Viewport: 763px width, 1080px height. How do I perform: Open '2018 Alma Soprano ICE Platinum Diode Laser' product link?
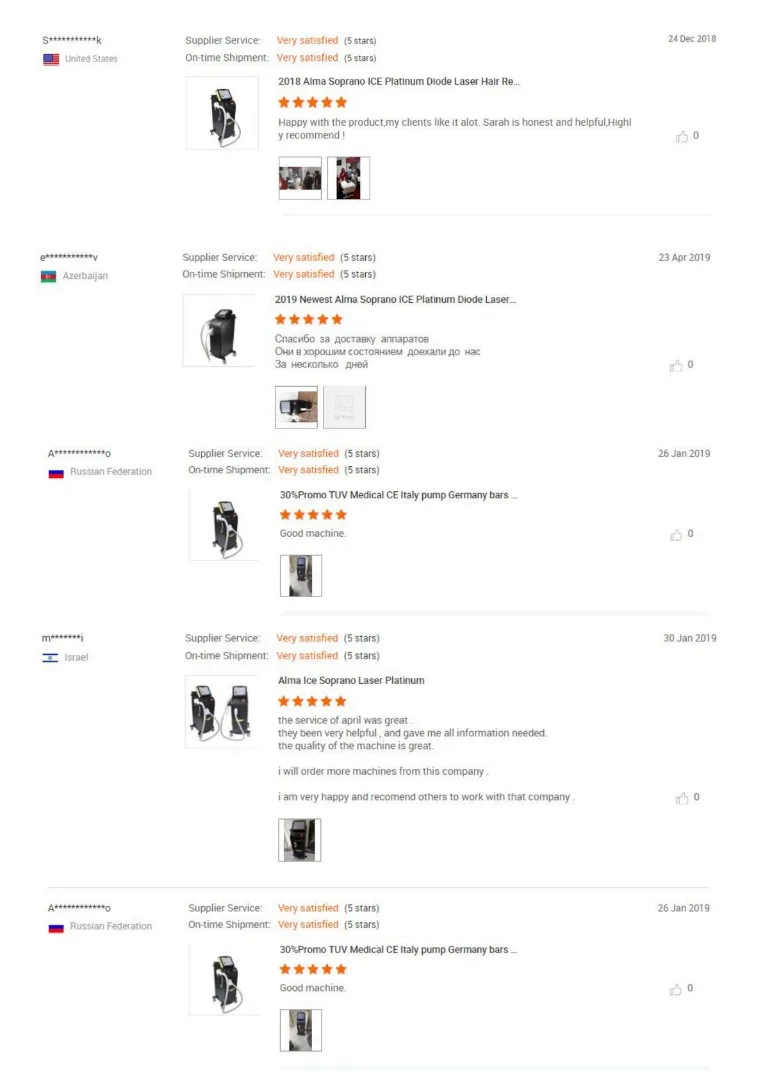398,82
